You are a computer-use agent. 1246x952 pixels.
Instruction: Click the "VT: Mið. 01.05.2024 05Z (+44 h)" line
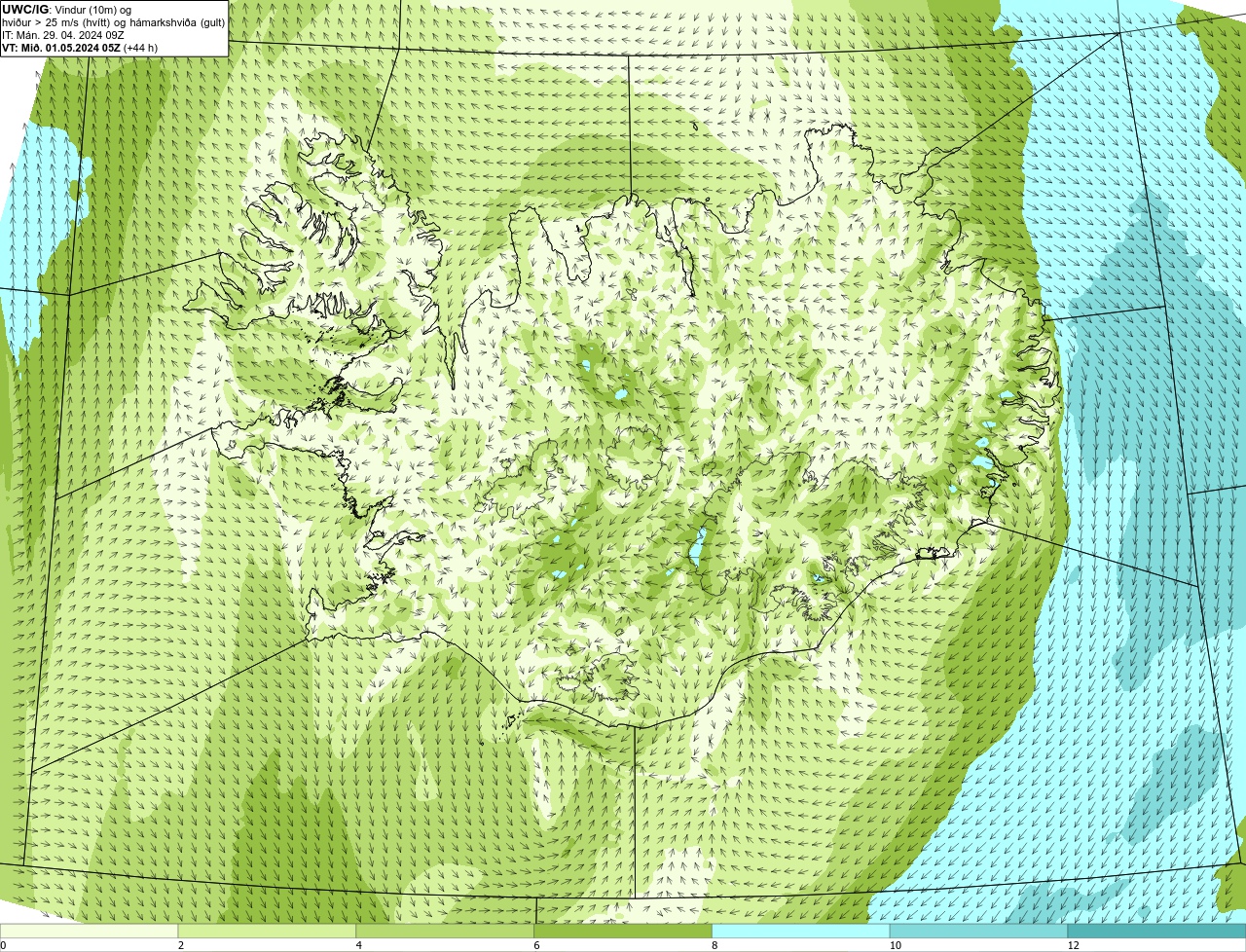click(80, 48)
